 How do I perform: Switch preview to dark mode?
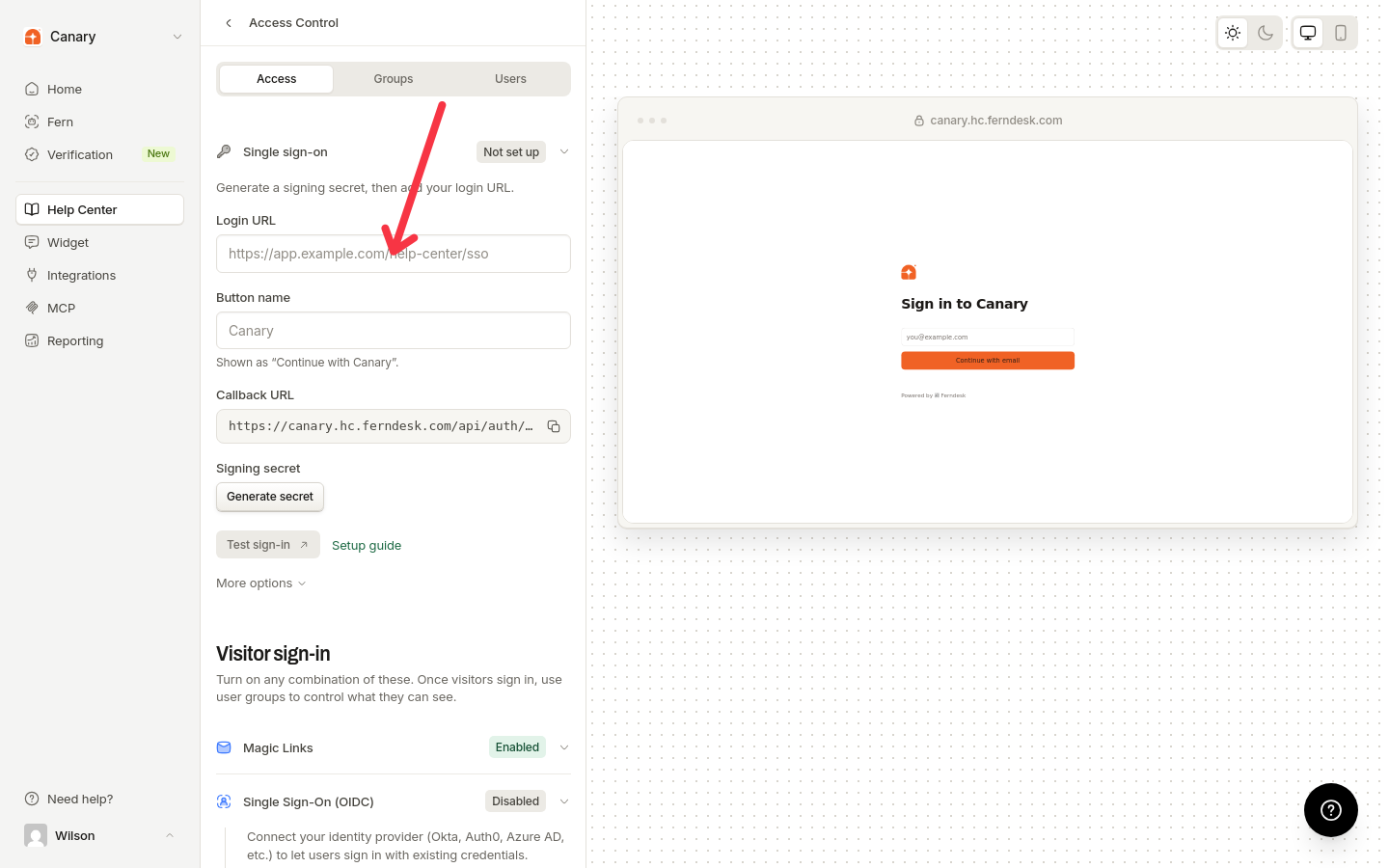tap(1266, 33)
